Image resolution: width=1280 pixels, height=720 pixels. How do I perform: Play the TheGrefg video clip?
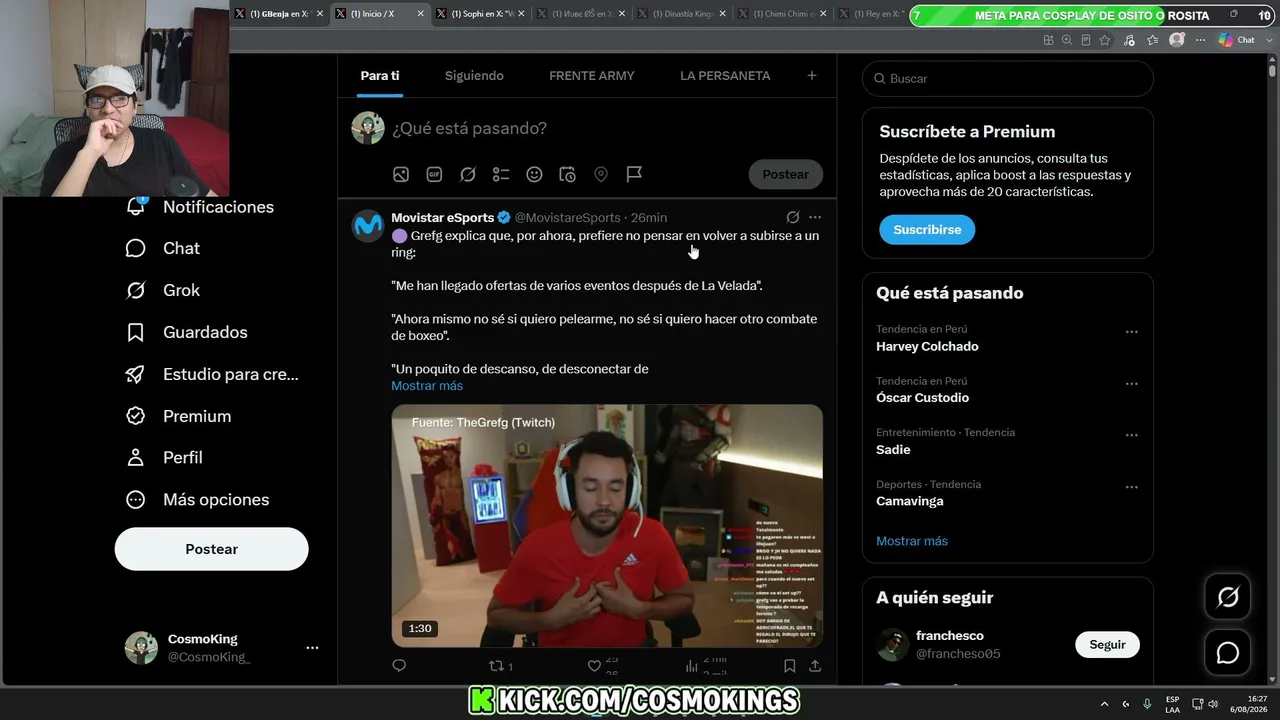[607, 525]
